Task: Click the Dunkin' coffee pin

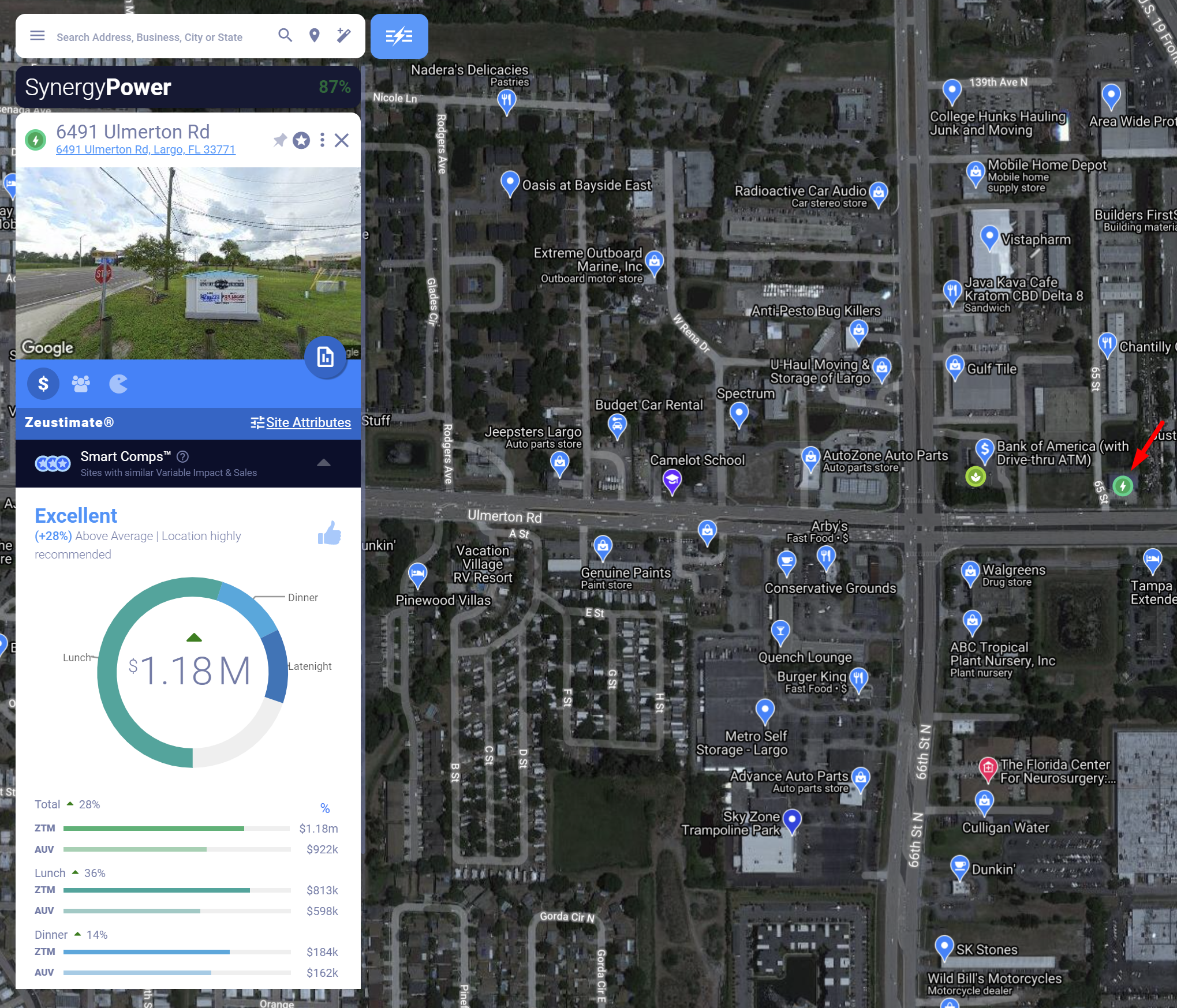Action: [959, 867]
